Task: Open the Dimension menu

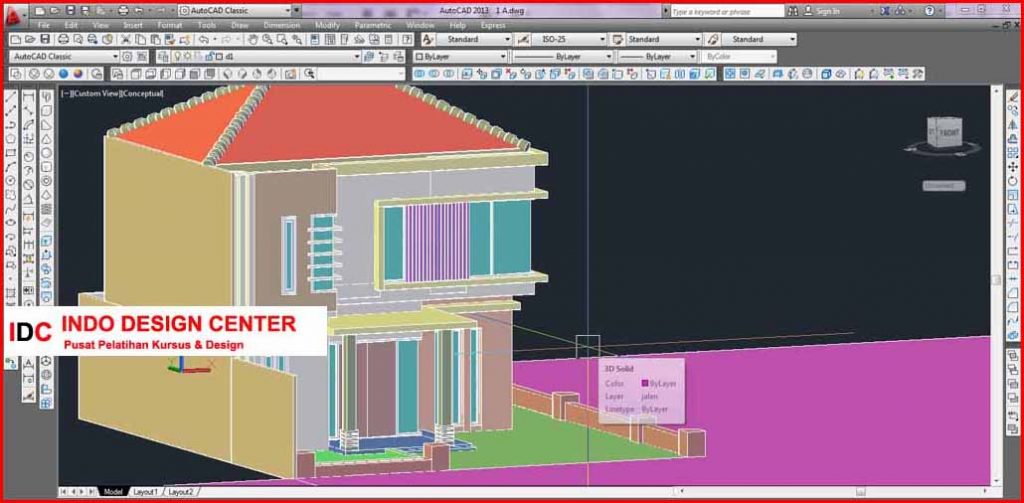Action: pos(281,25)
